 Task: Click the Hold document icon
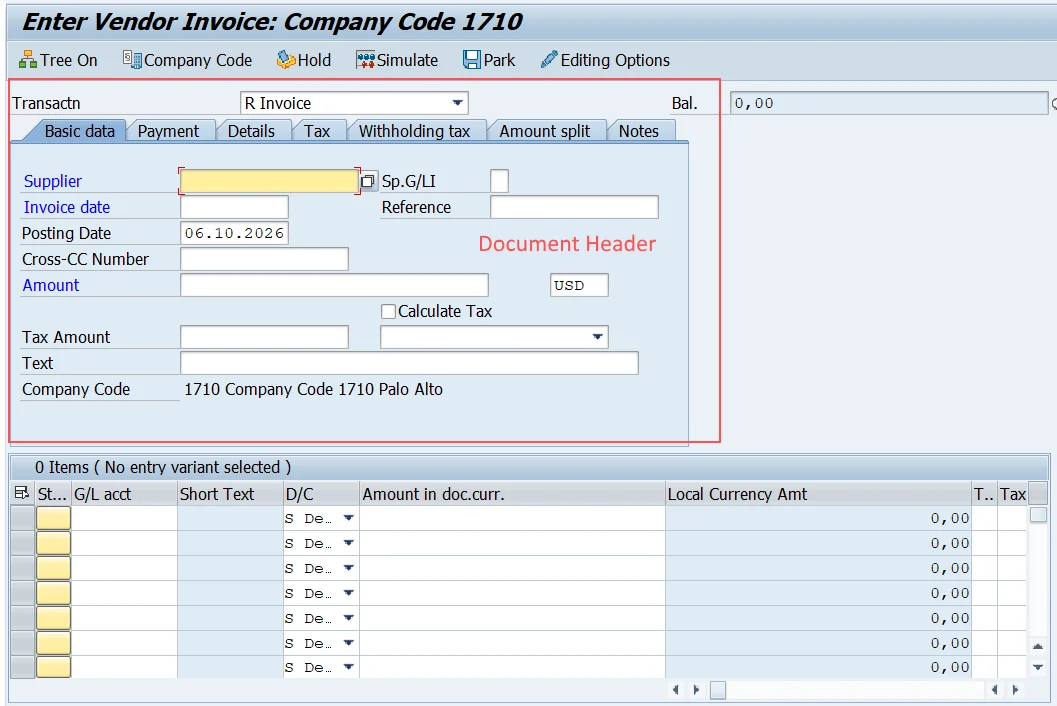coord(286,60)
